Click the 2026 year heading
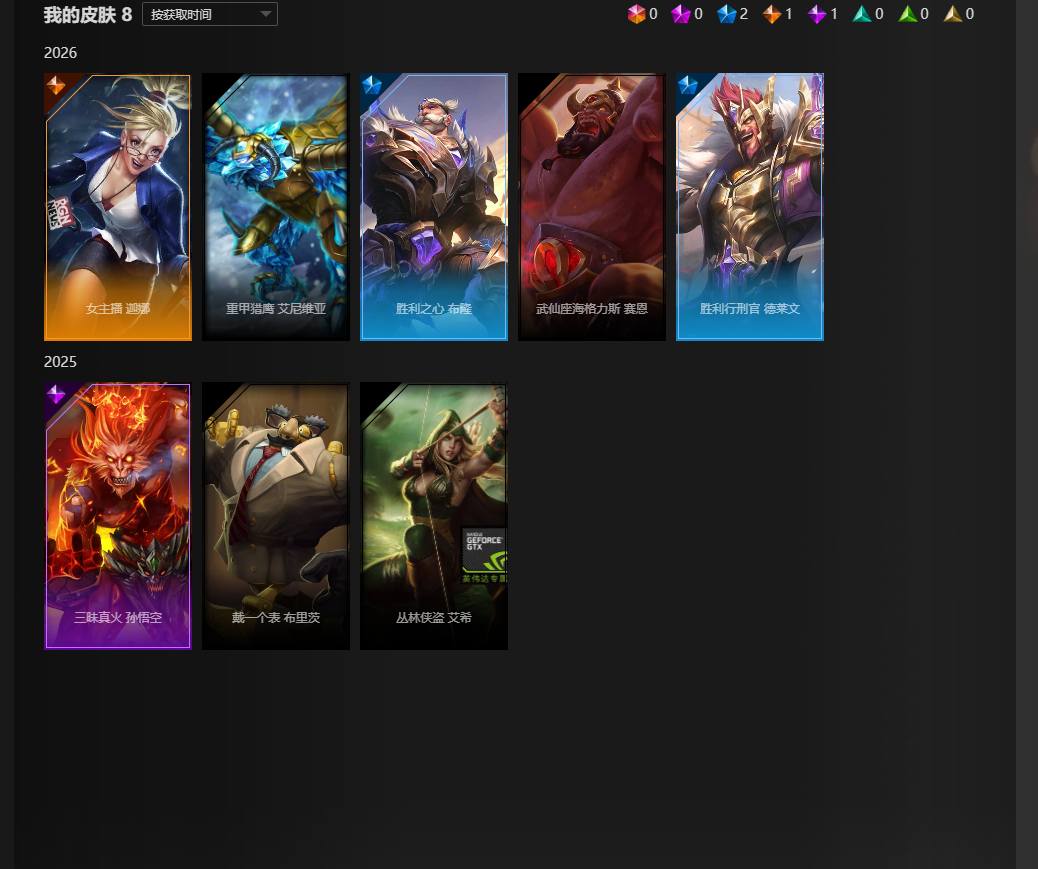 point(60,53)
